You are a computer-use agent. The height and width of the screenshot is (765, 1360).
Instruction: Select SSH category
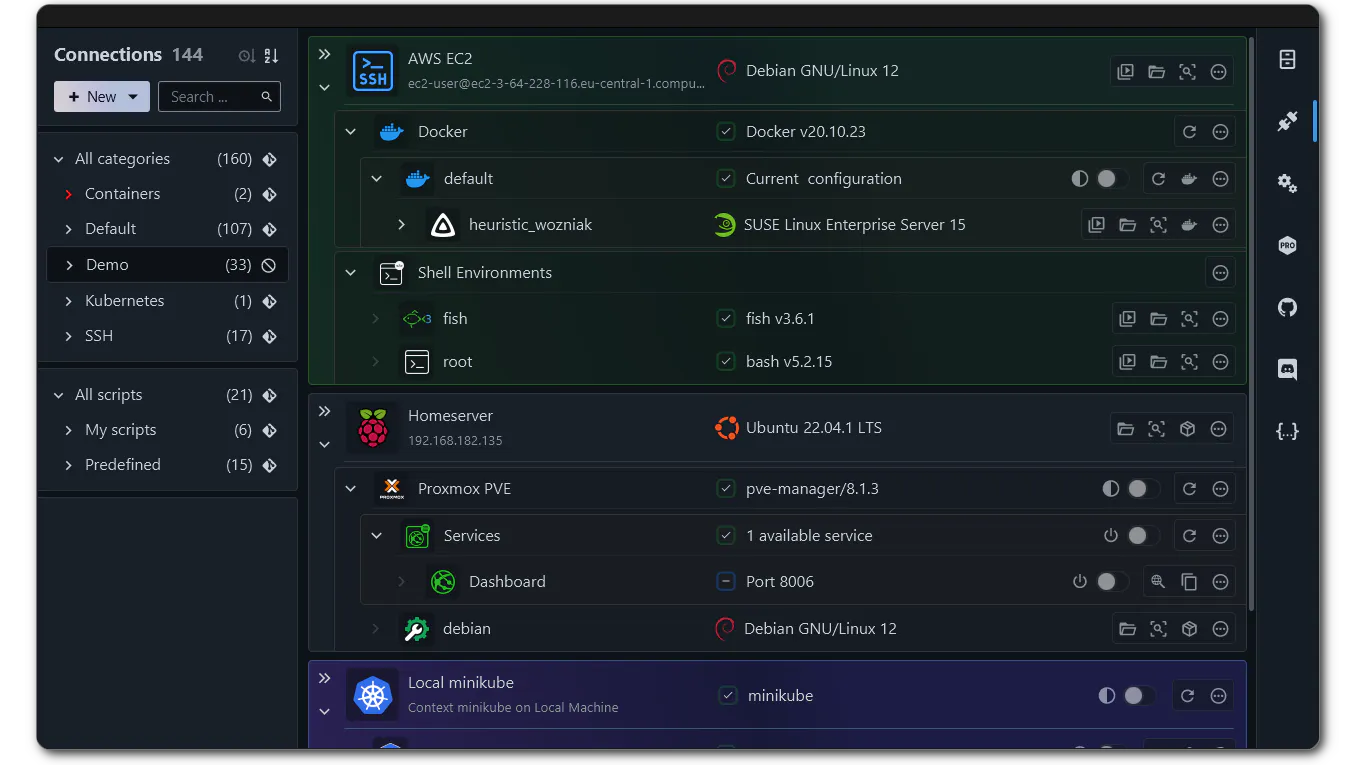[x=167, y=336]
